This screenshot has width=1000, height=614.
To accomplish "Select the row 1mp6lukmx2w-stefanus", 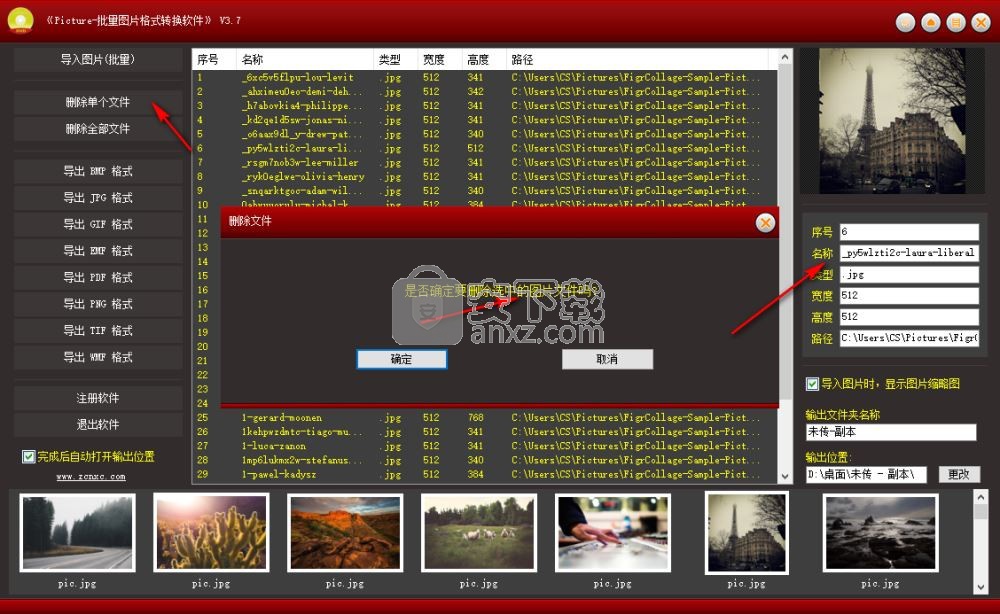I will 485,460.
